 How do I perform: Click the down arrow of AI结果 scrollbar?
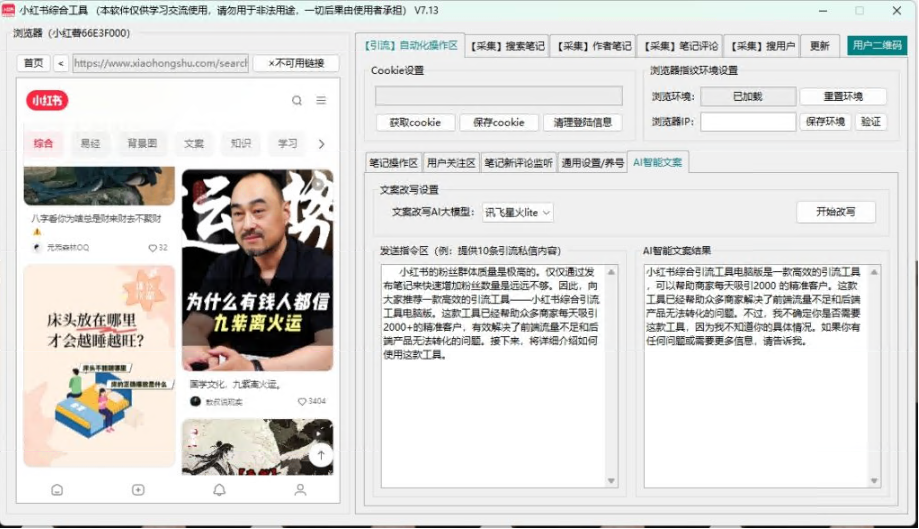(874, 481)
